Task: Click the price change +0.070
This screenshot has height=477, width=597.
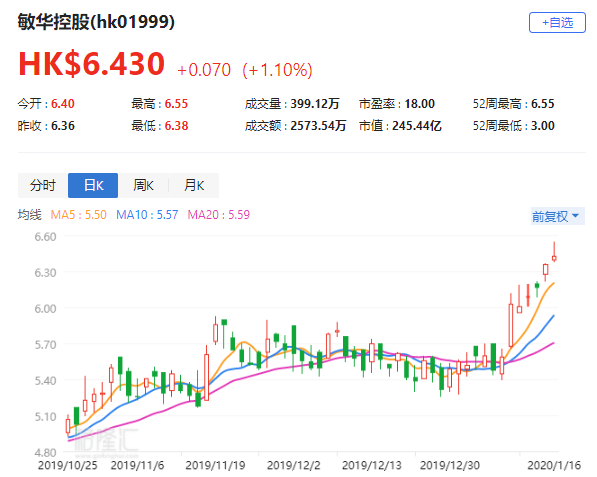Action: pos(204,70)
